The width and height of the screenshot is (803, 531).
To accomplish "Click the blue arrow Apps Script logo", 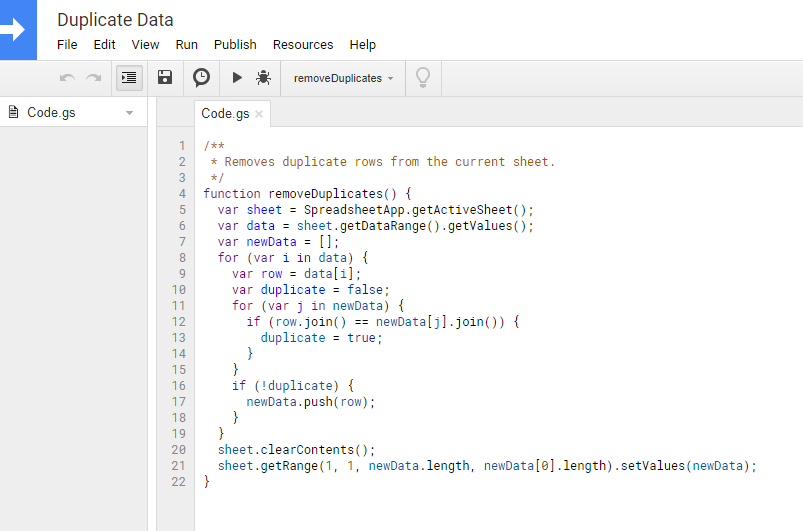I will pos(18,30).
